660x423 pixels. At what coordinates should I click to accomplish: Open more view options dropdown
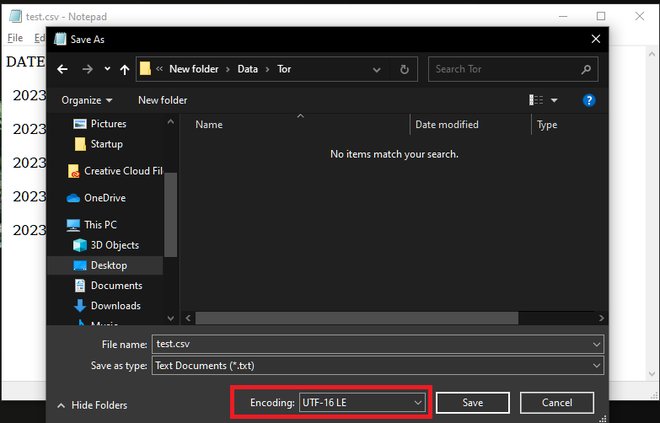click(554, 100)
